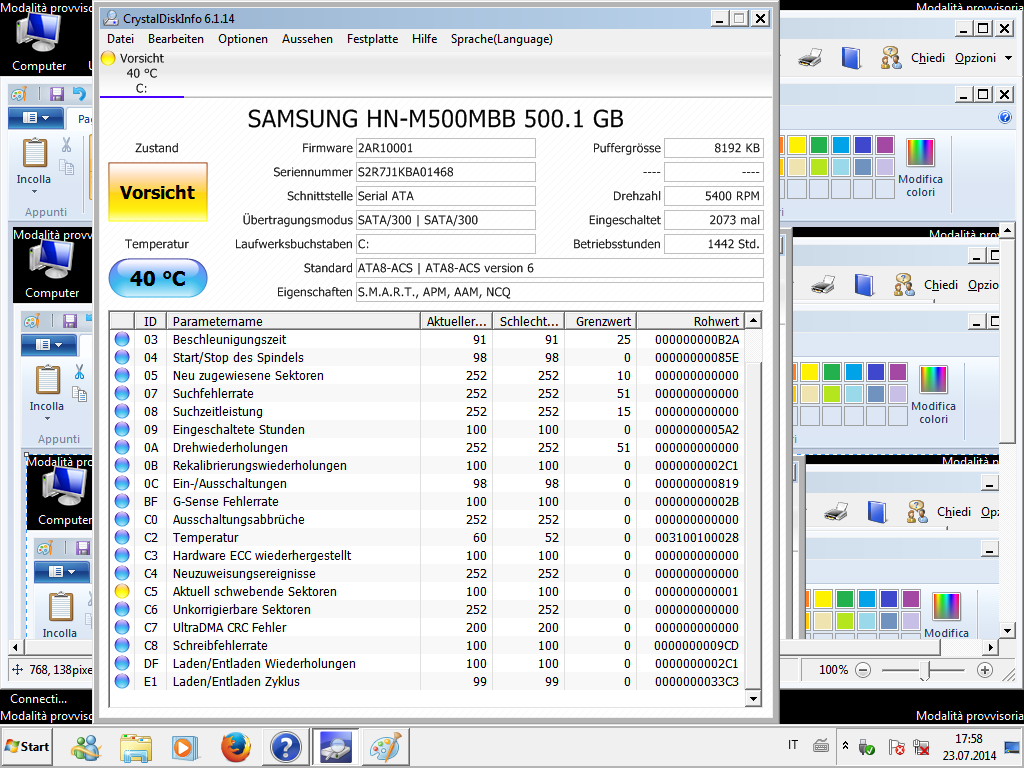Open Windows Explorer folder icon in taskbar
1024x768 pixels.
tap(136, 747)
